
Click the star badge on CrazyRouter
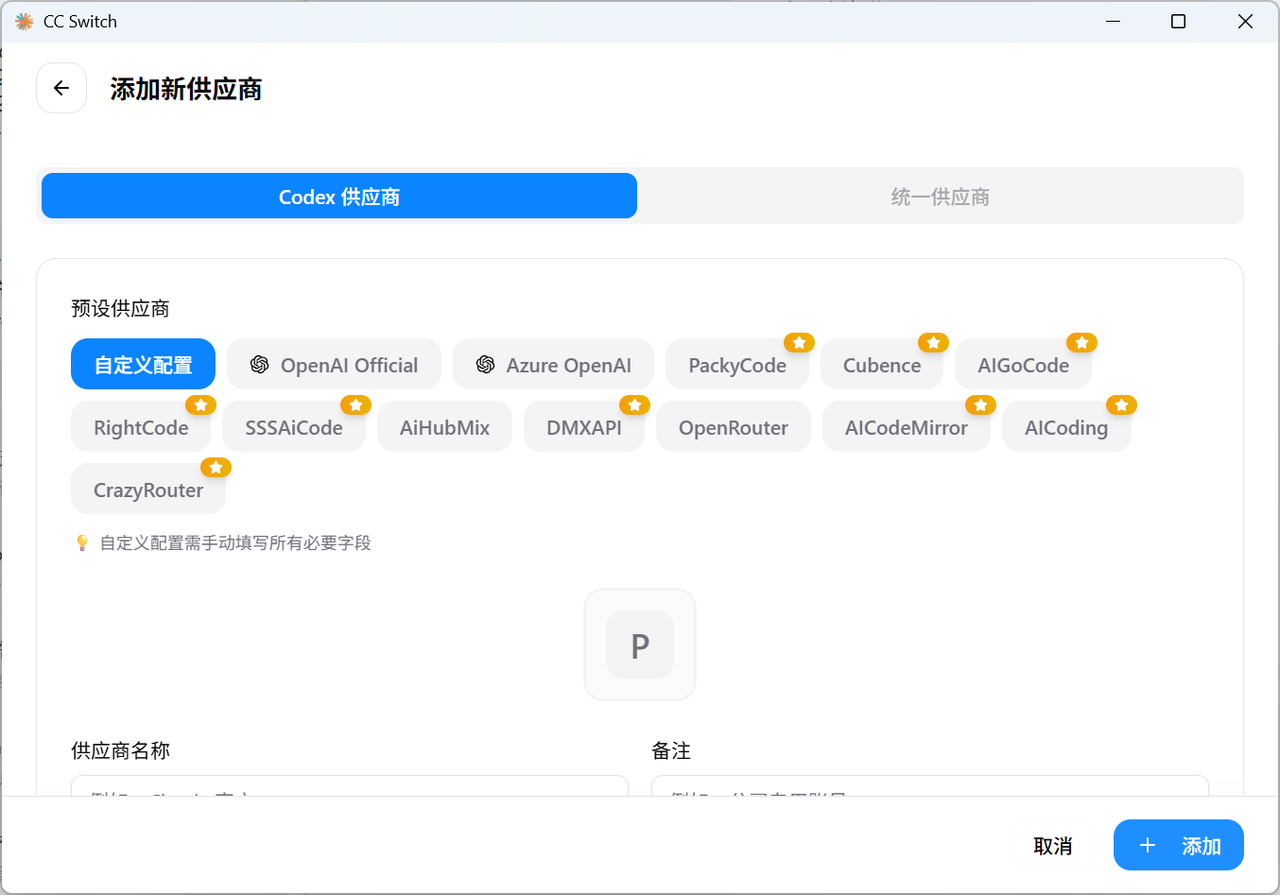[216, 467]
